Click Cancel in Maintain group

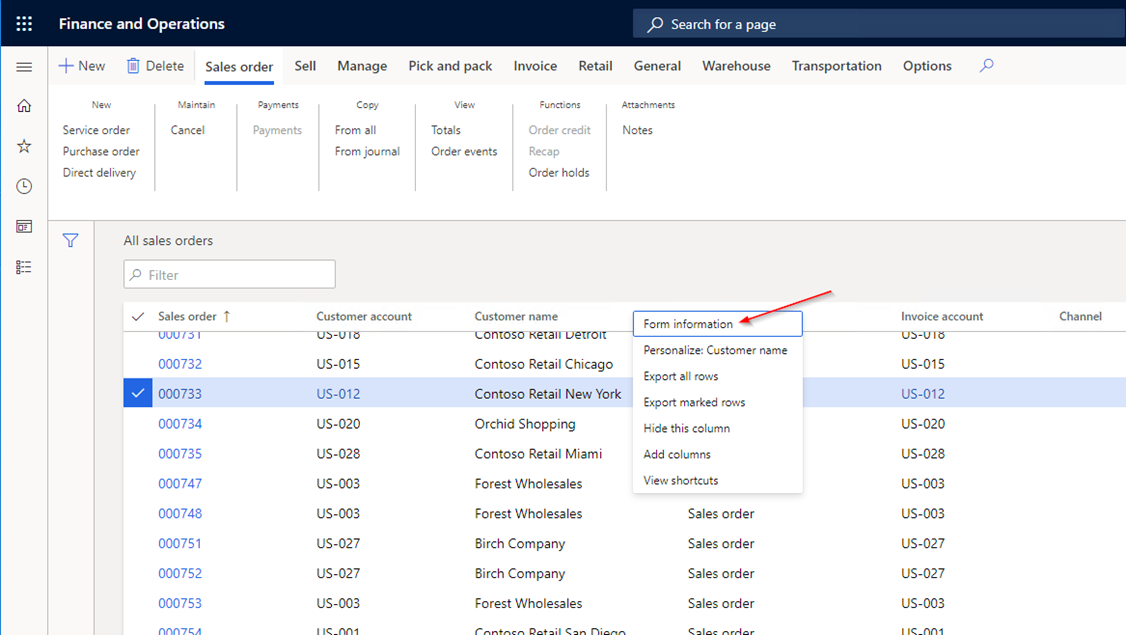click(x=187, y=130)
